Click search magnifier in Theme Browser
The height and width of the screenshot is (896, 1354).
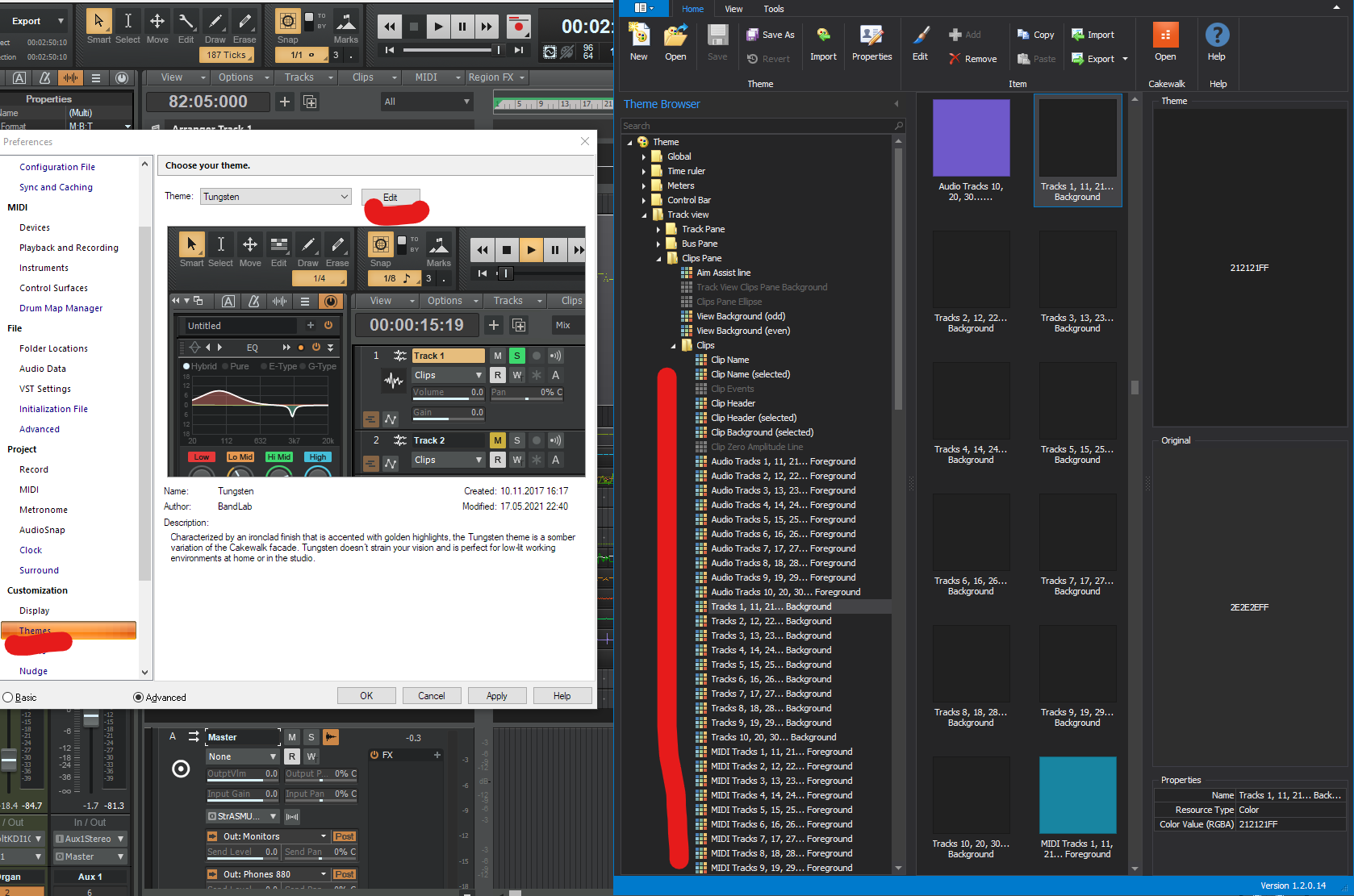click(x=898, y=126)
